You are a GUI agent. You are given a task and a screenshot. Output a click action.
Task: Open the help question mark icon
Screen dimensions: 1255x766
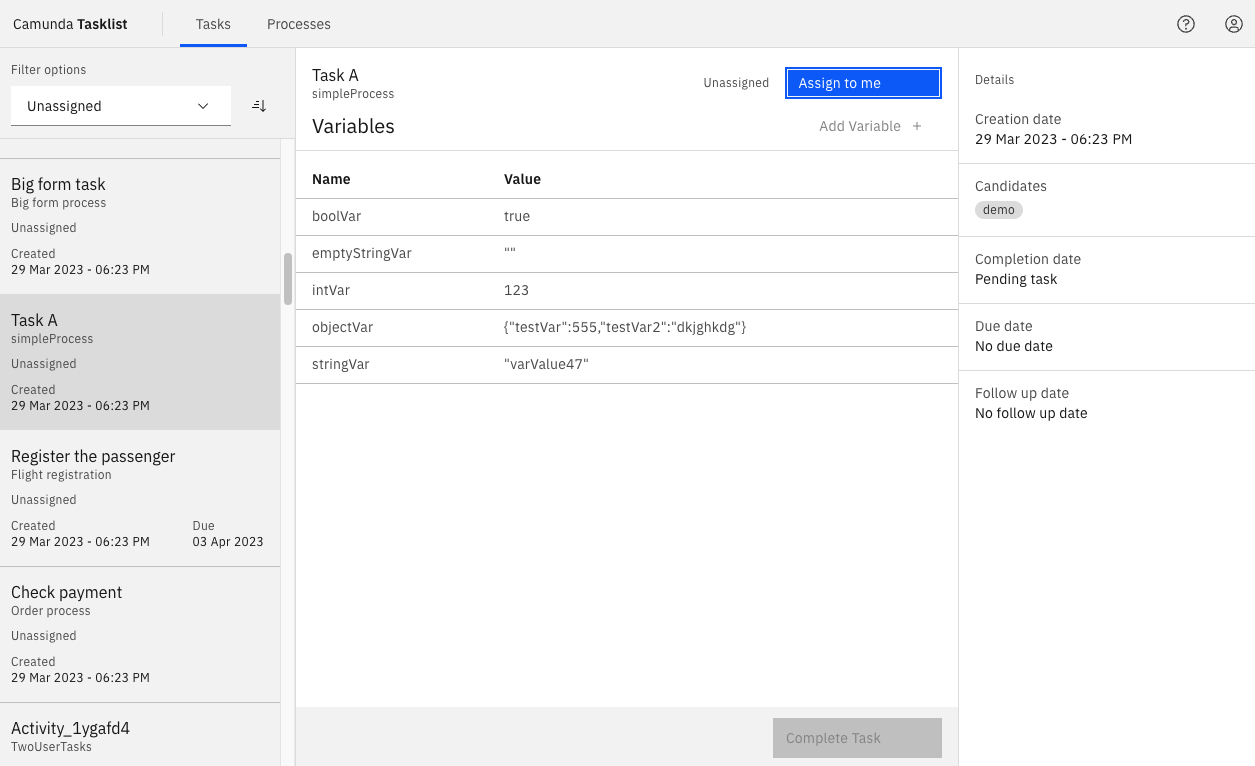click(x=1186, y=24)
